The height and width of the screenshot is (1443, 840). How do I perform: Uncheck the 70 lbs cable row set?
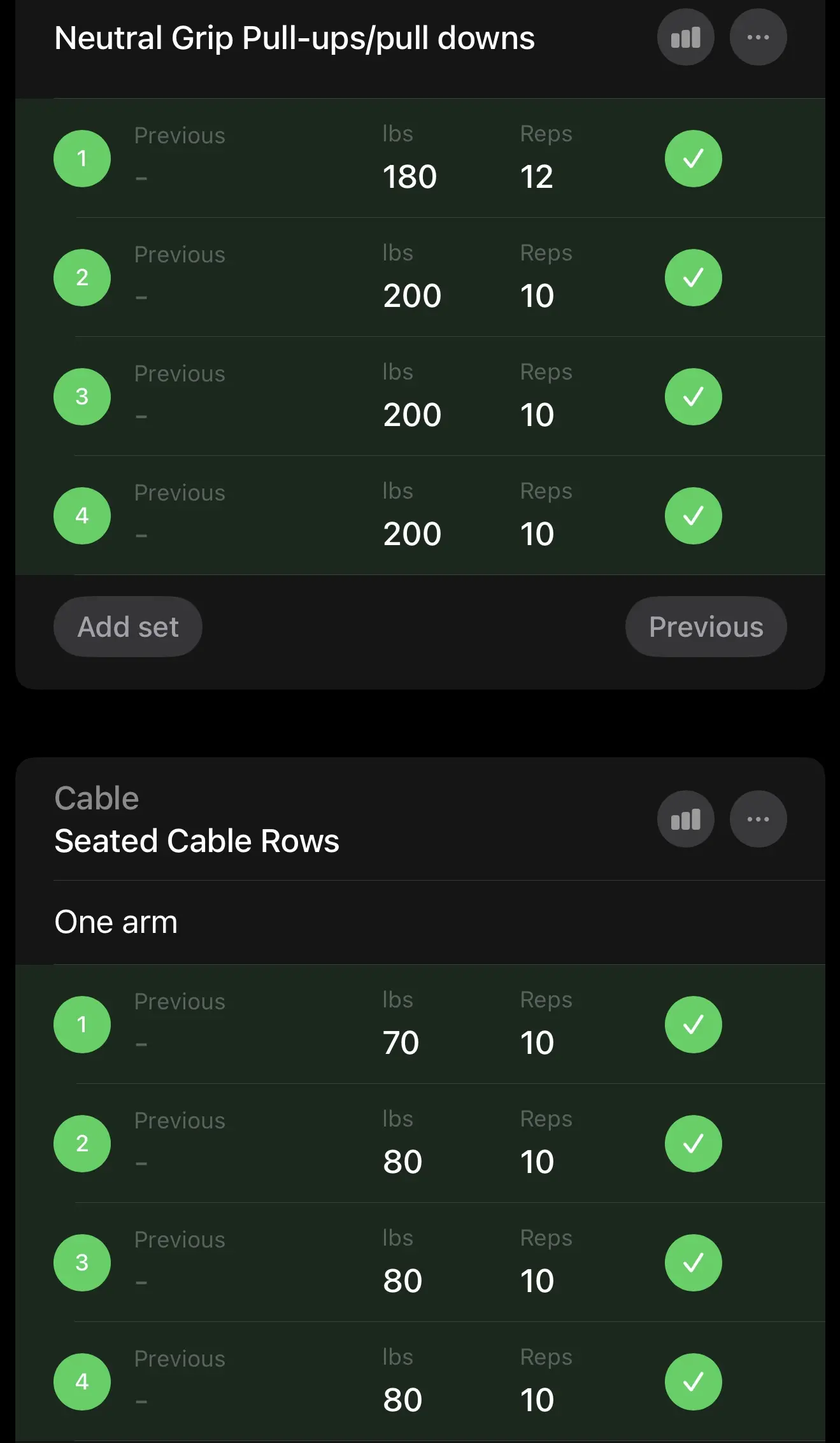tap(693, 1025)
